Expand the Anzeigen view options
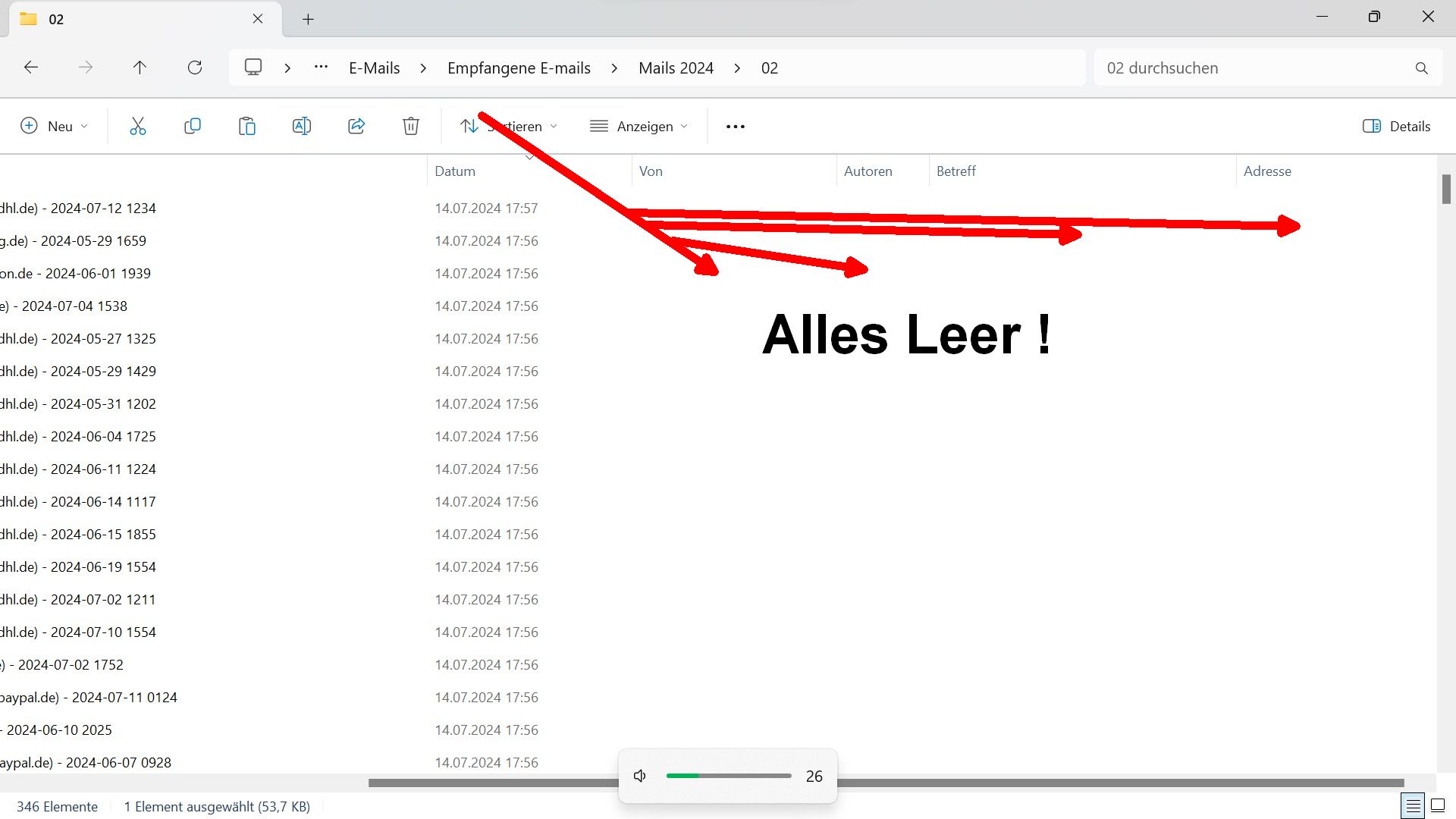Screen dimensions: 1456x819 pyautogui.click(x=639, y=127)
